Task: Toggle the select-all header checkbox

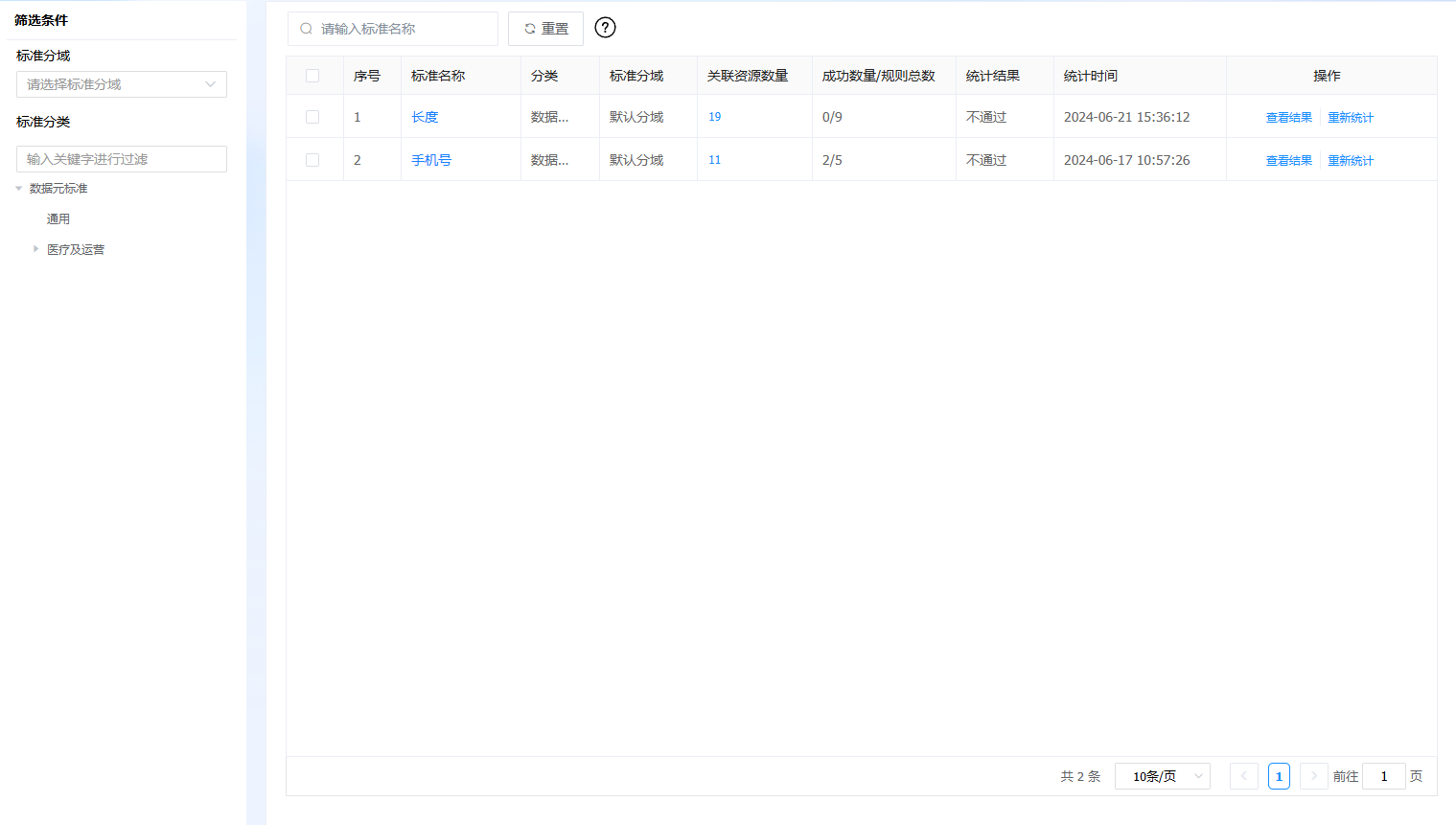Action: [x=312, y=76]
